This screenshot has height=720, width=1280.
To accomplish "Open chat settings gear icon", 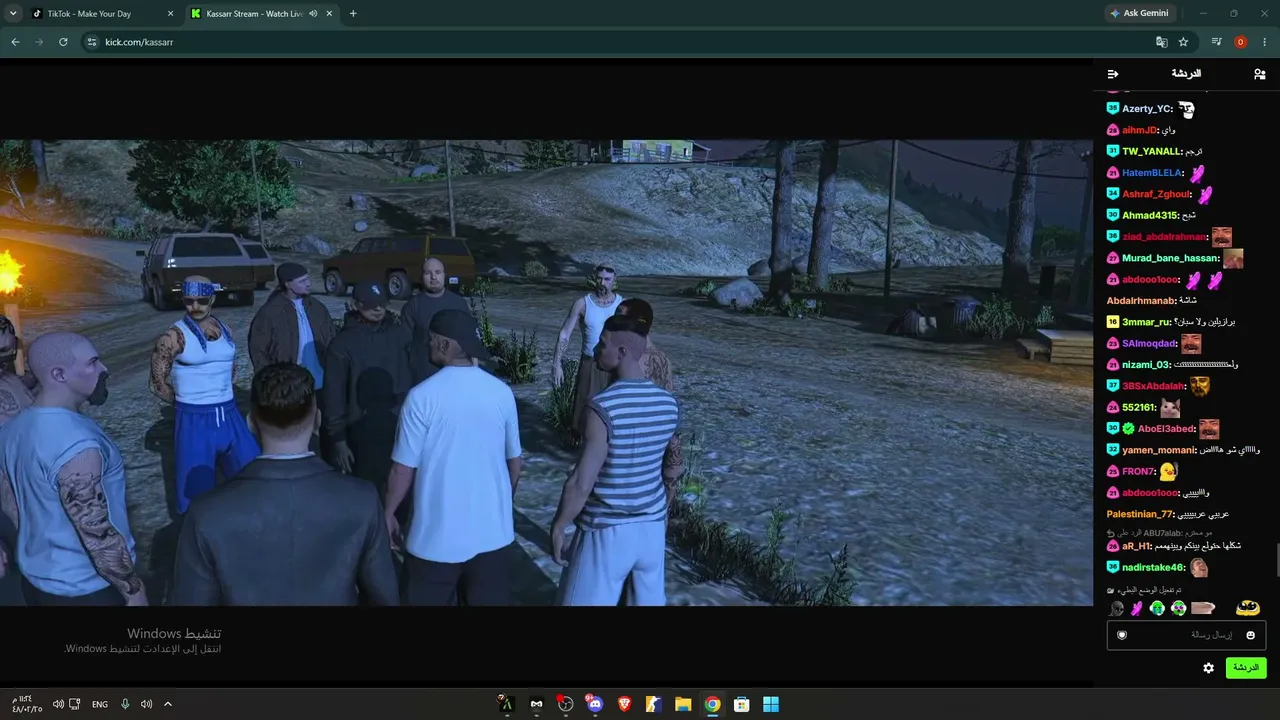I will (x=1208, y=668).
